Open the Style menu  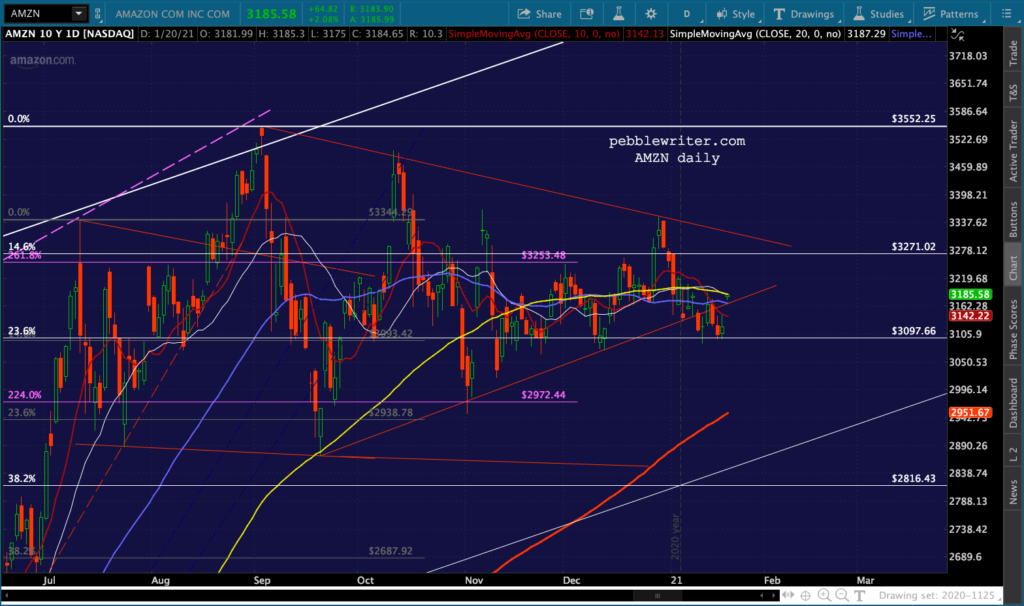pos(735,14)
